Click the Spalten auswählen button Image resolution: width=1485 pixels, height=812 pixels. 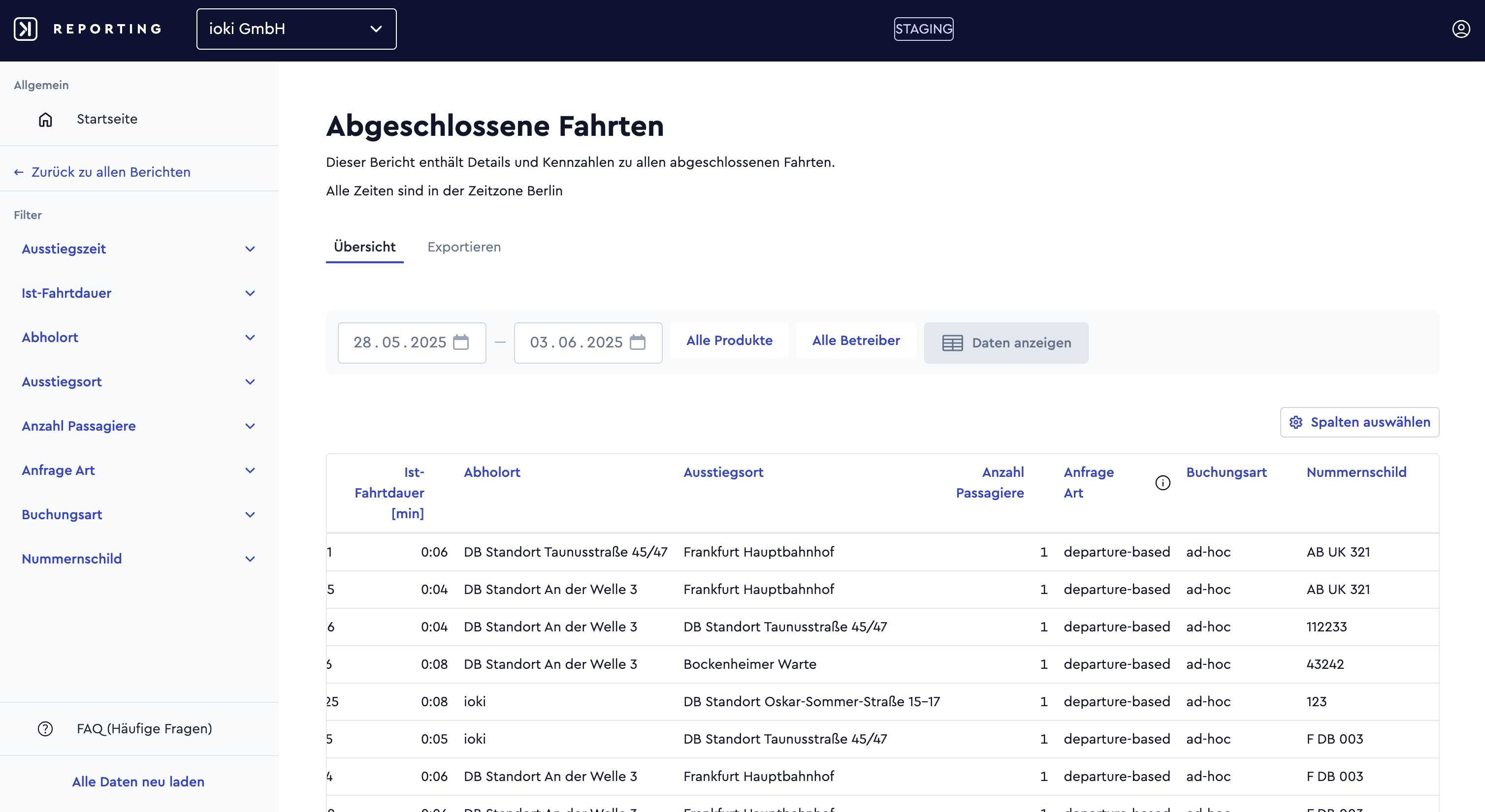click(1359, 422)
